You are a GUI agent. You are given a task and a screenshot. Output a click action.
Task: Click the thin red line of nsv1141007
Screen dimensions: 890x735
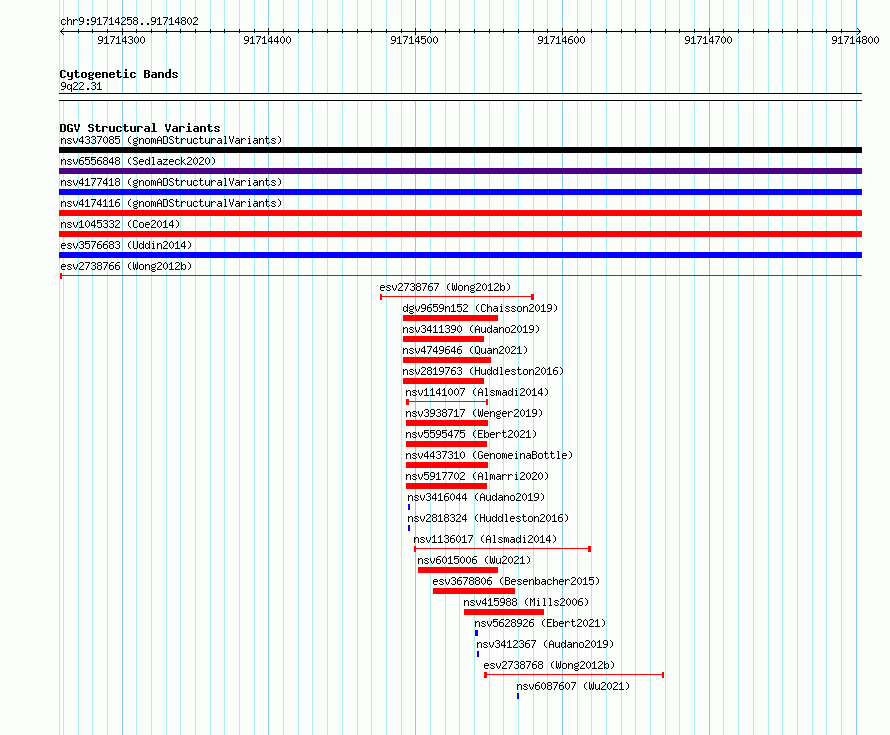coord(447,402)
